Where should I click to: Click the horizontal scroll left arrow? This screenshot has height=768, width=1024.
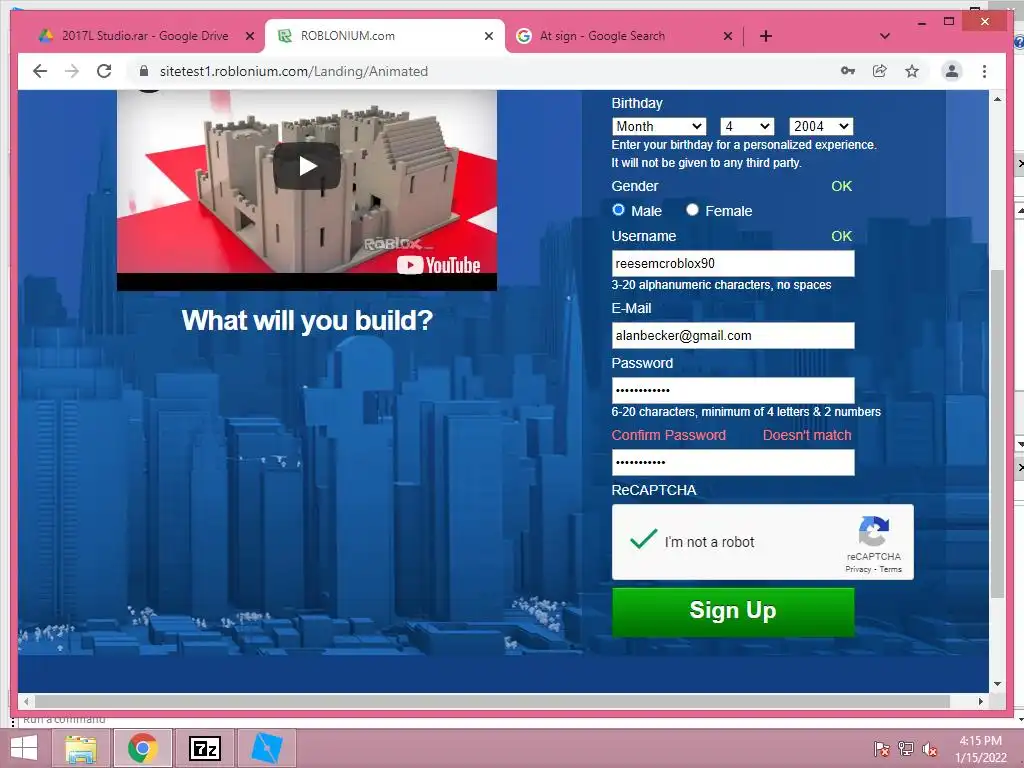click(26, 701)
